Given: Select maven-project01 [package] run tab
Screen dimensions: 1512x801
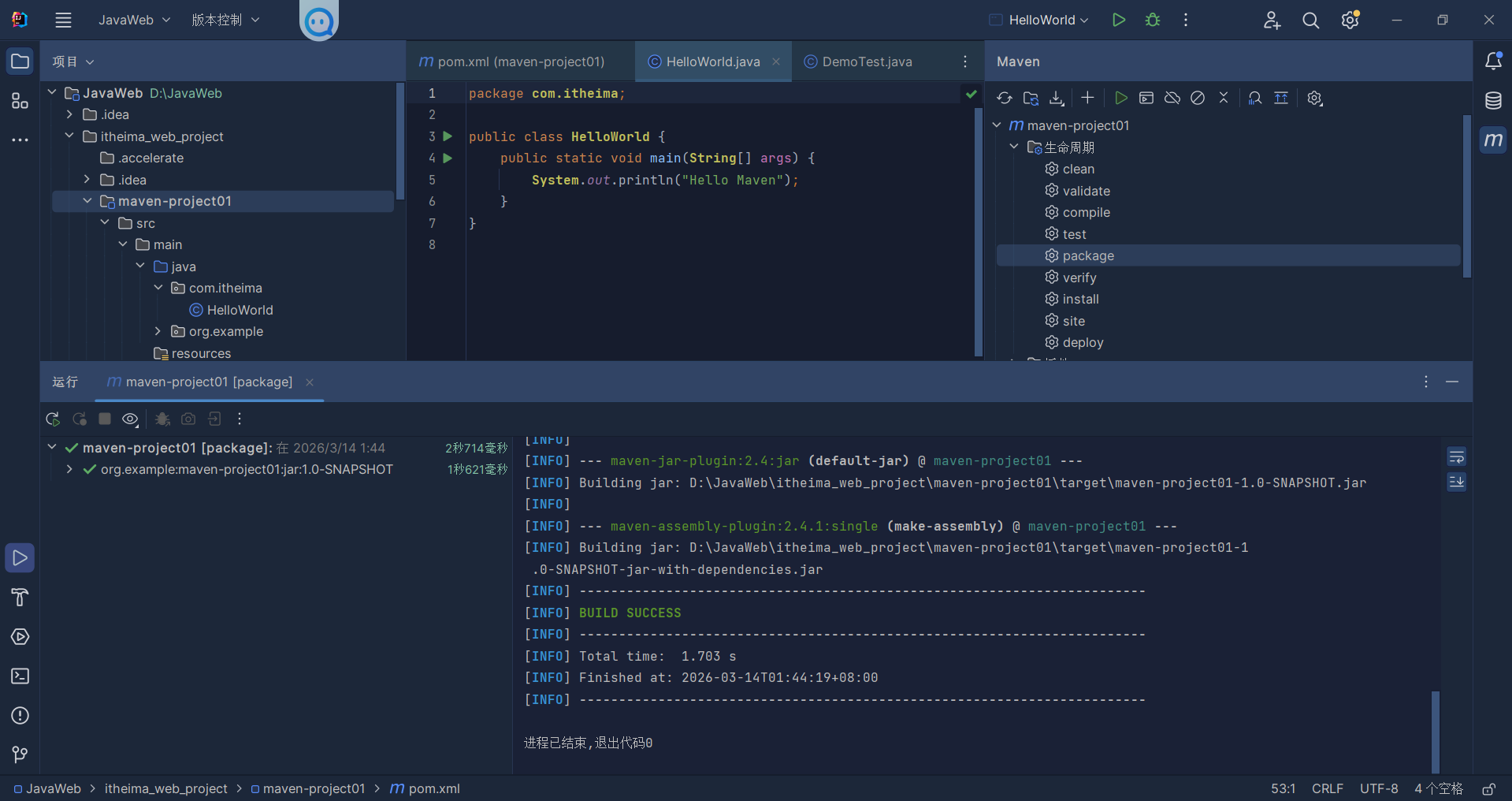Looking at the screenshot, I should pyautogui.click(x=209, y=382).
